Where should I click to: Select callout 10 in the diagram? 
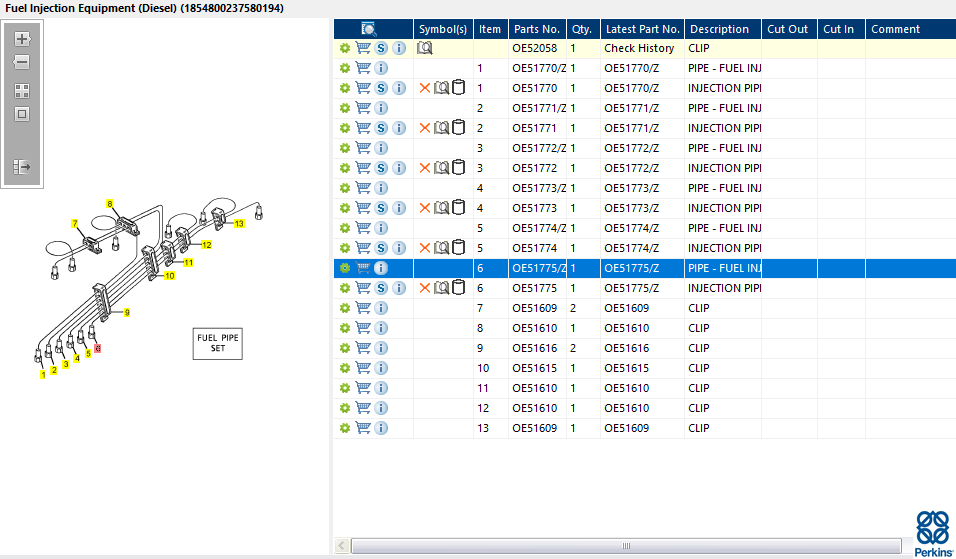click(x=169, y=276)
